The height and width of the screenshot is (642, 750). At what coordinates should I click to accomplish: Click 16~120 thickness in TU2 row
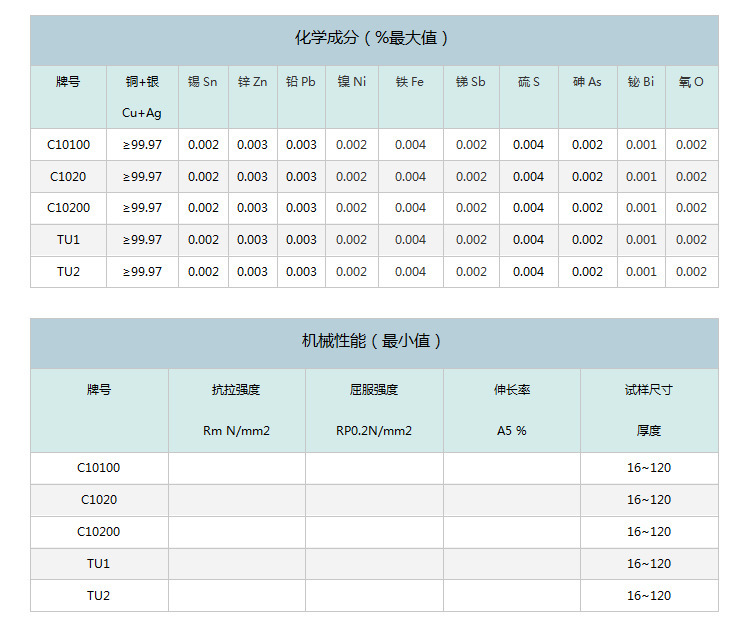tap(649, 596)
